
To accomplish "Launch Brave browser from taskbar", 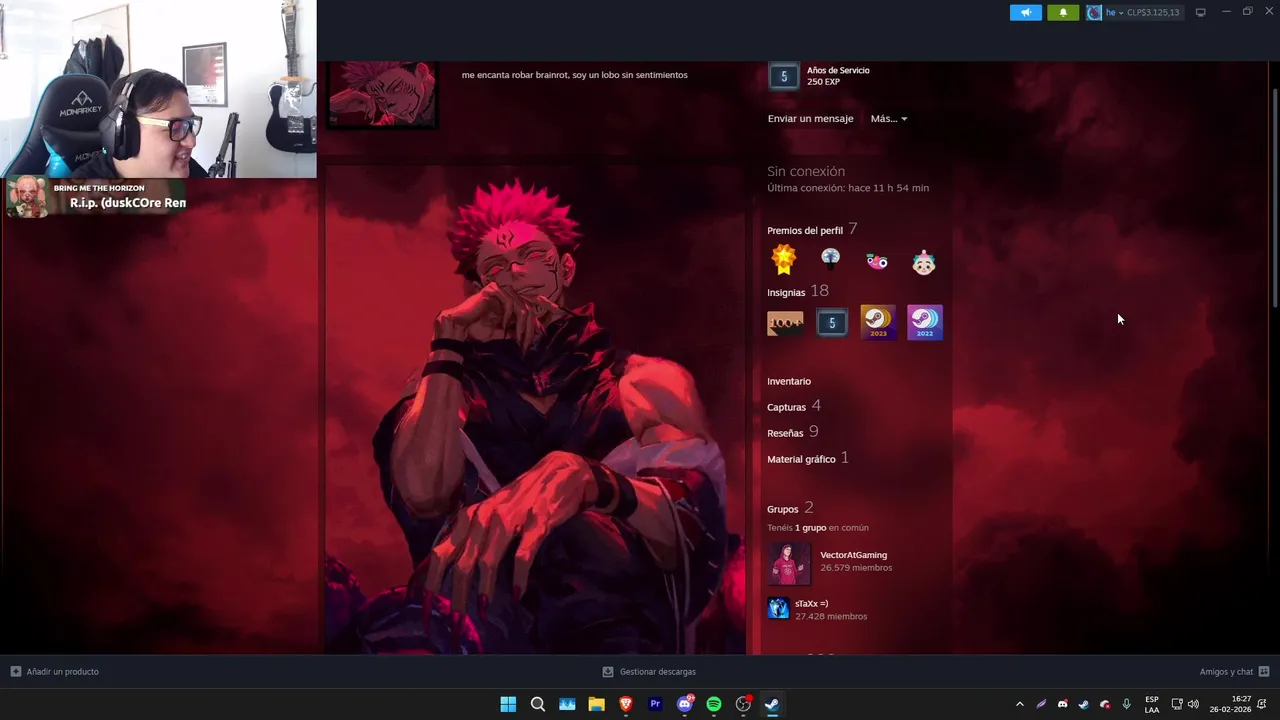I will pyautogui.click(x=626, y=704).
